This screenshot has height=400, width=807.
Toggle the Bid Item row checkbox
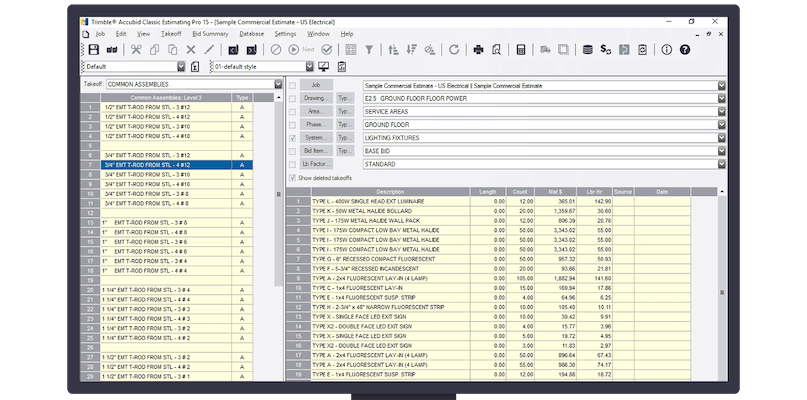tap(292, 151)
